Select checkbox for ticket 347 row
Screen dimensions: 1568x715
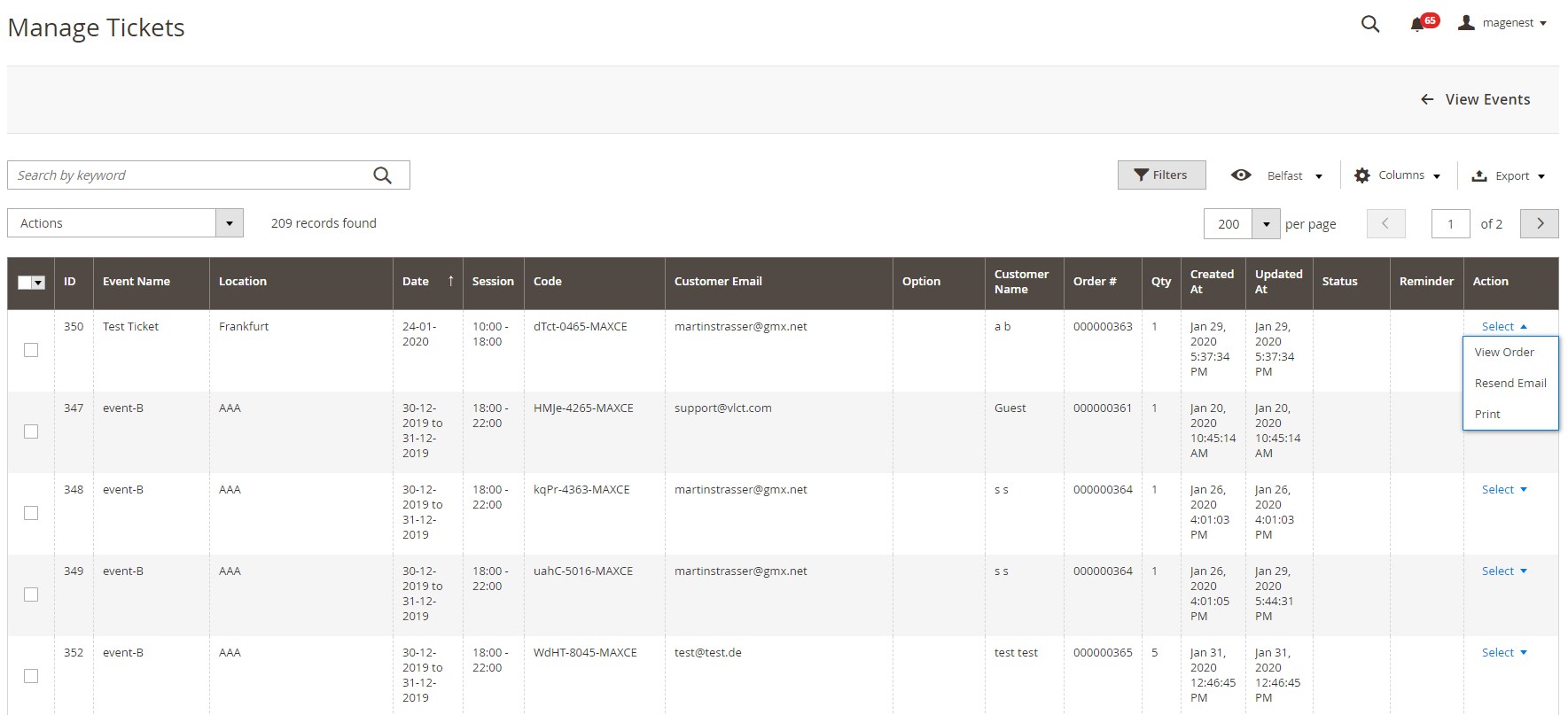(x=31, y=431)
